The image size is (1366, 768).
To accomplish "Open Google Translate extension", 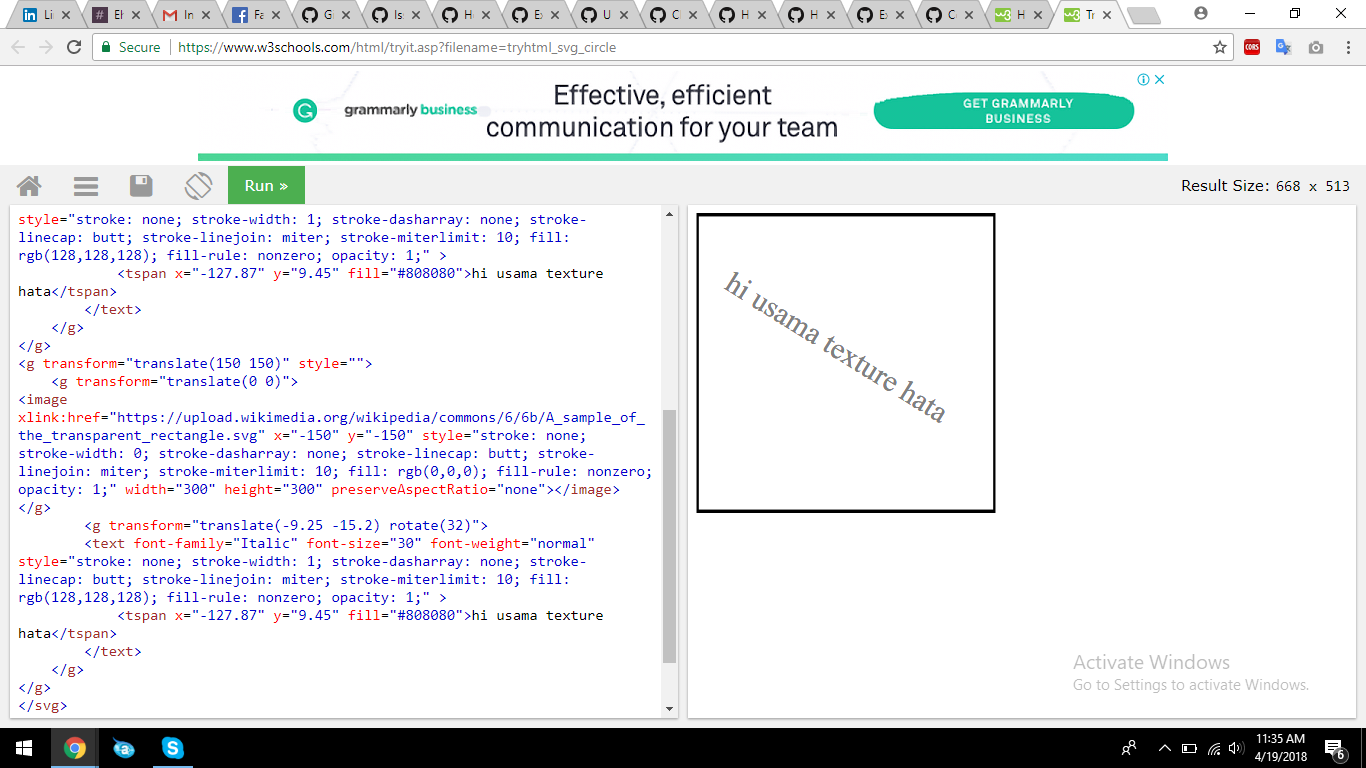I will 1283,47.
